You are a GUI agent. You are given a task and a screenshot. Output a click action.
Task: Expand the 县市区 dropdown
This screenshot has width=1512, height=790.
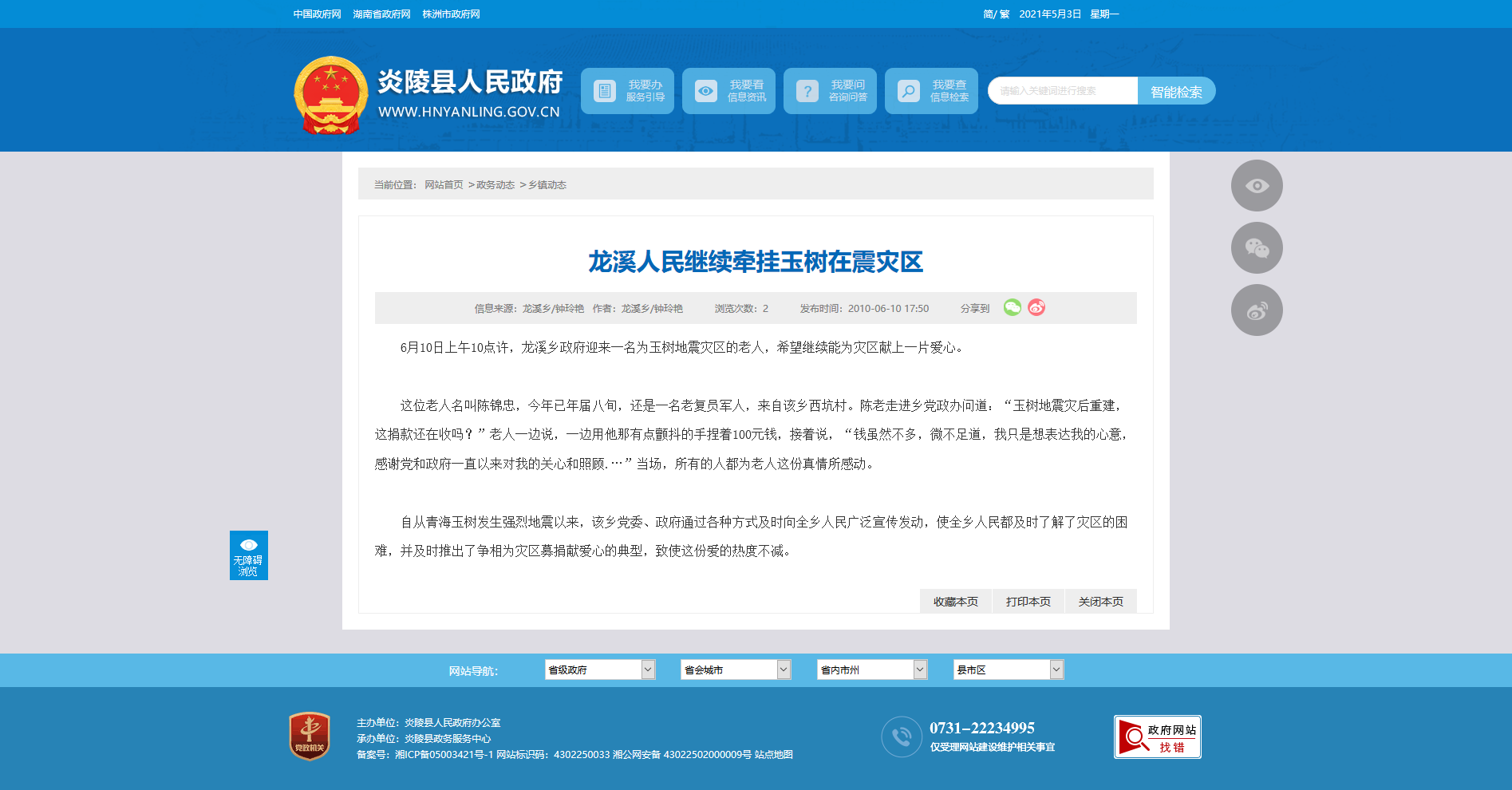coord(1009,670)
